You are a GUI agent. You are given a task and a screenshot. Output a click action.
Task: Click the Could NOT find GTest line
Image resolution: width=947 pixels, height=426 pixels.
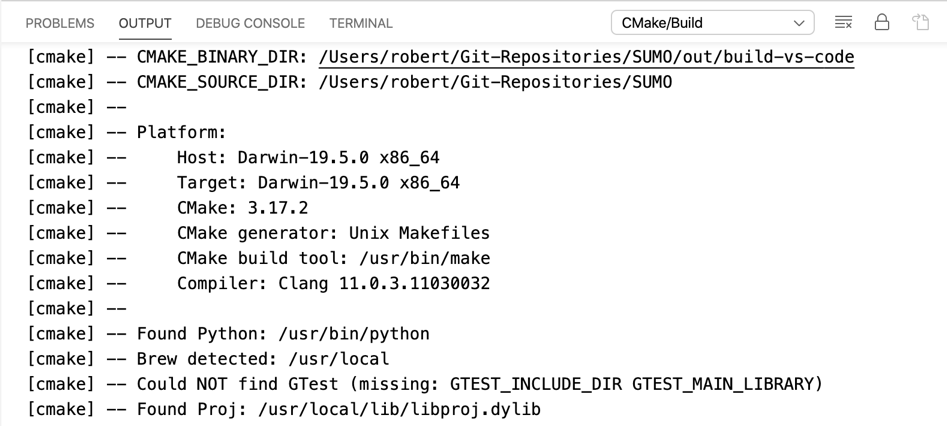click(x=479, y=384)
